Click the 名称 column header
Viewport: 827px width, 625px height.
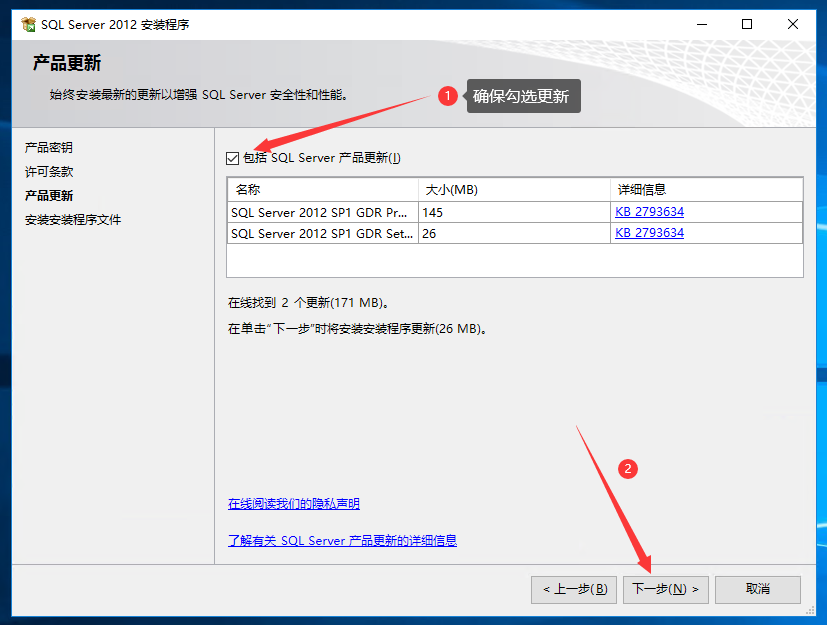(x=322, y=189)
